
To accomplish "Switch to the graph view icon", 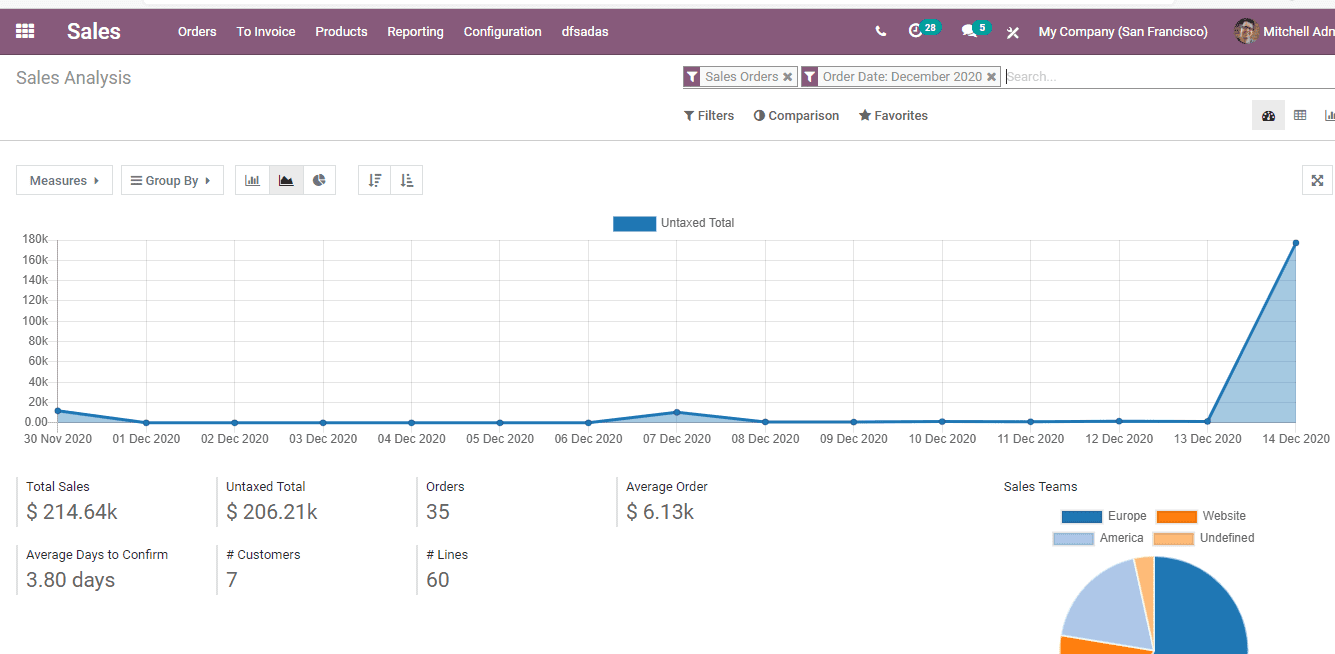I will [x=1329, y=115].
